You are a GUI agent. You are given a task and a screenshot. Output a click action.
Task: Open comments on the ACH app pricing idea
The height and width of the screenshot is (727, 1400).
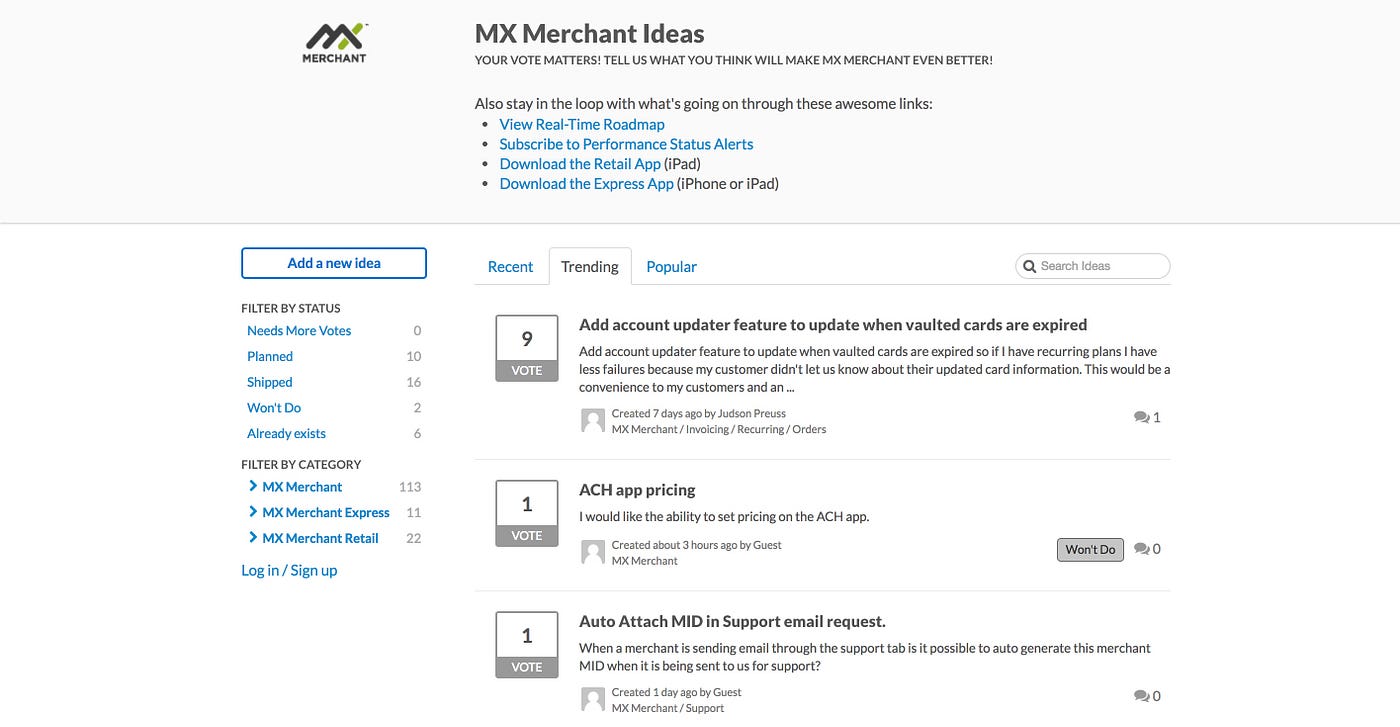(x=1147, y=549)
